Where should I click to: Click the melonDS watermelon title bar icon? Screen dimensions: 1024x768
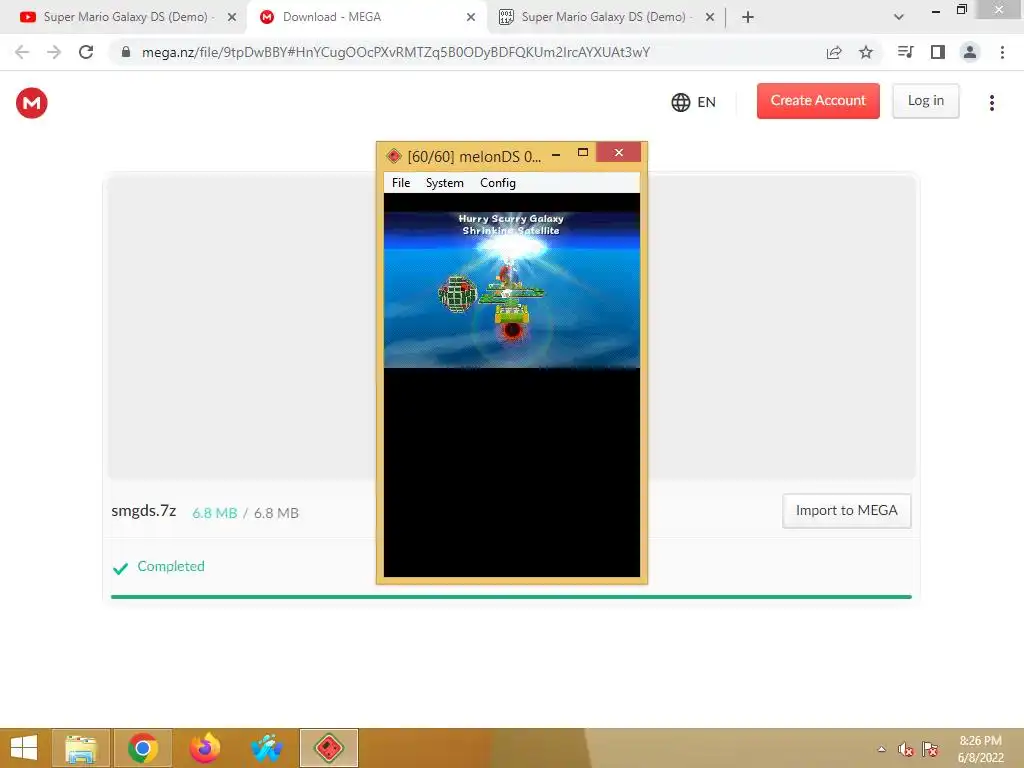[393, 156]
